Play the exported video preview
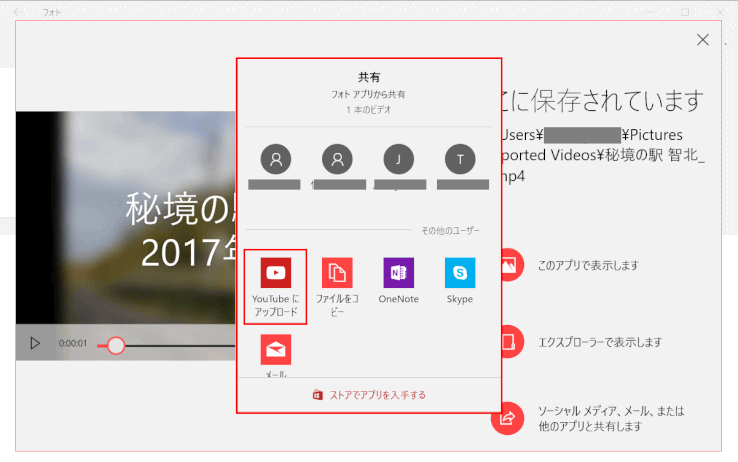Image resolution: width=738 pixels, height=462 pixels. click(35, 343)
